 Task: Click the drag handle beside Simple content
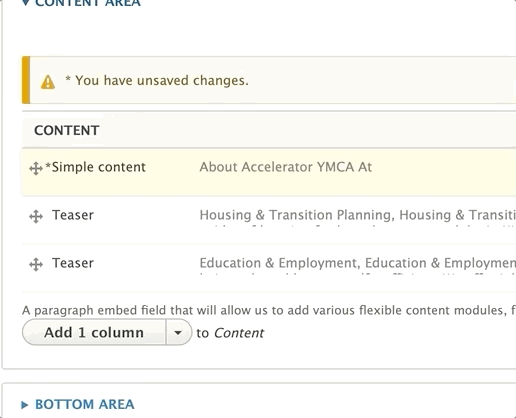(36, 168)
